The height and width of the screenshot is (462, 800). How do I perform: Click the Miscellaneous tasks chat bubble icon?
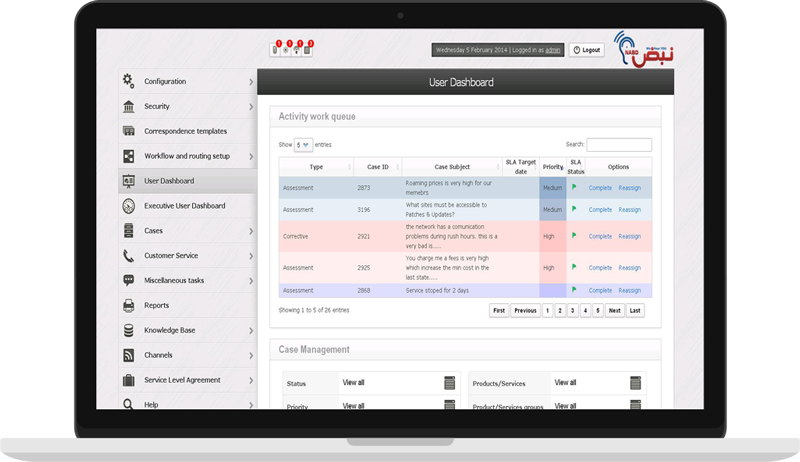[x=128, y=281]
